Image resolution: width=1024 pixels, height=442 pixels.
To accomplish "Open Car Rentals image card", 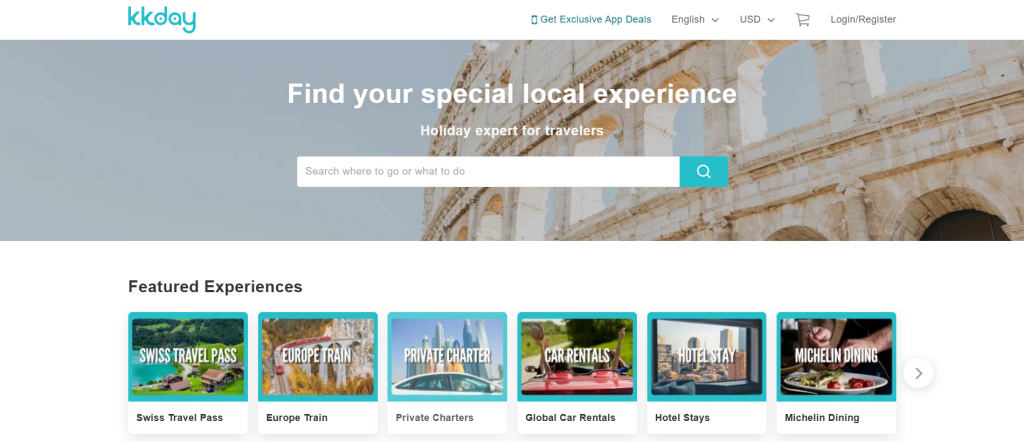I will (x=577, y=356).
